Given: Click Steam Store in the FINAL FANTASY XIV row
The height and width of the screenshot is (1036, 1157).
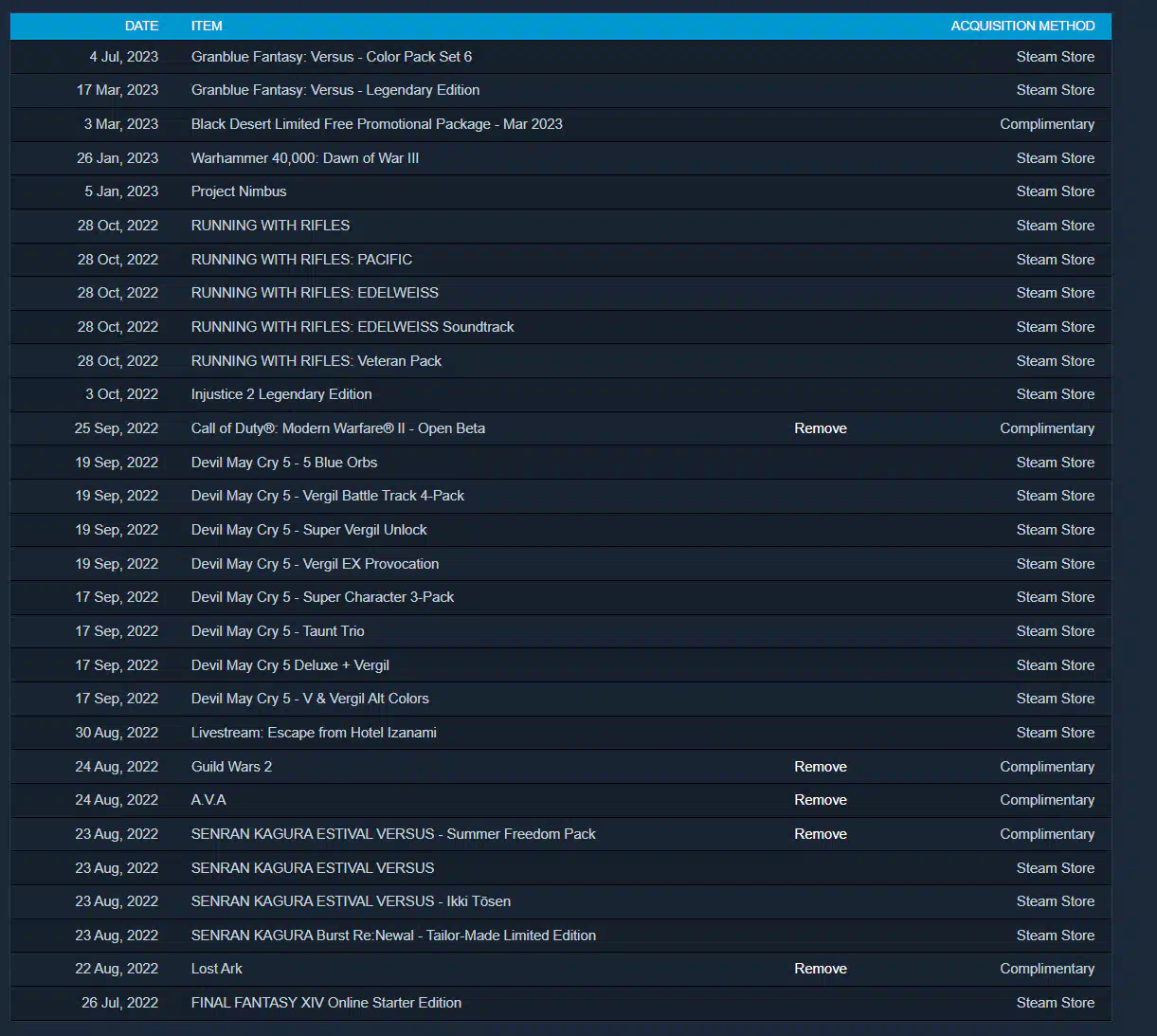Looking at the screenshot, I should 1056,1003.
